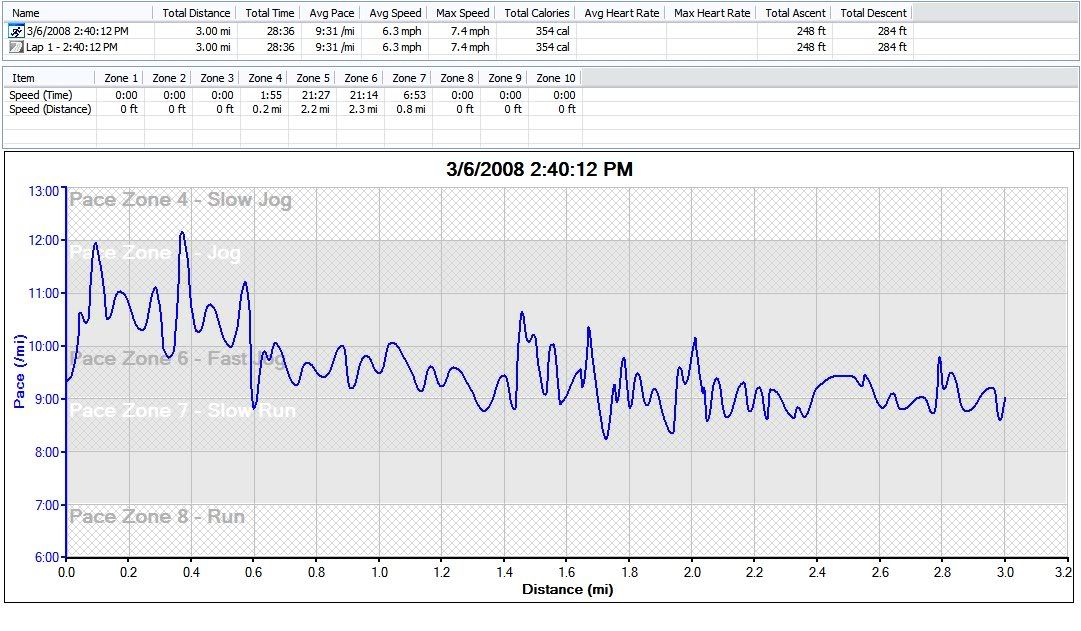Select the Total Calories column header

click(x=536, y=13)
